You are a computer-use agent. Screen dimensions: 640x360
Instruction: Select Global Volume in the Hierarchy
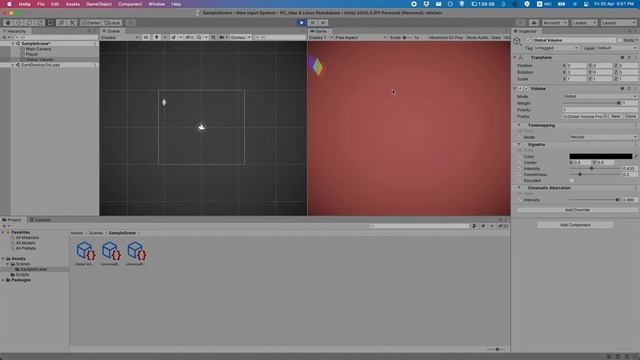coord(39,60)
